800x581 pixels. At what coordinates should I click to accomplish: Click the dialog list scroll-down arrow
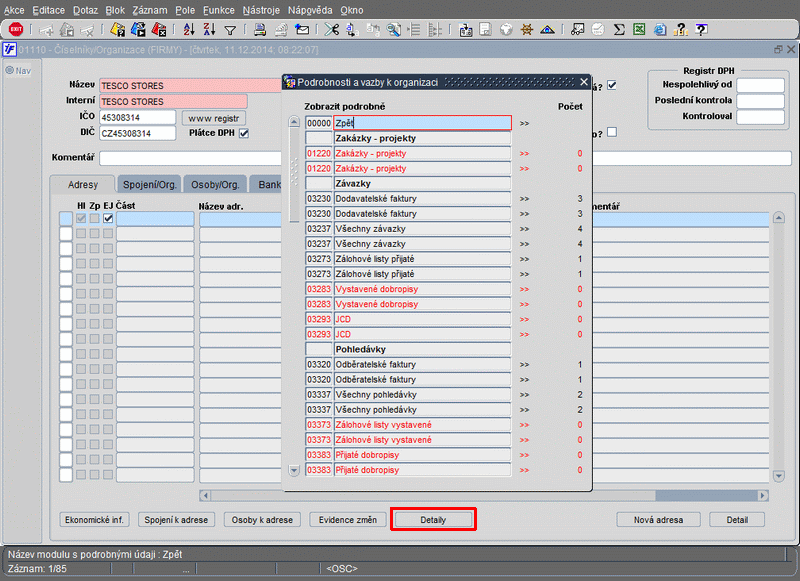[x=294, y=470]
